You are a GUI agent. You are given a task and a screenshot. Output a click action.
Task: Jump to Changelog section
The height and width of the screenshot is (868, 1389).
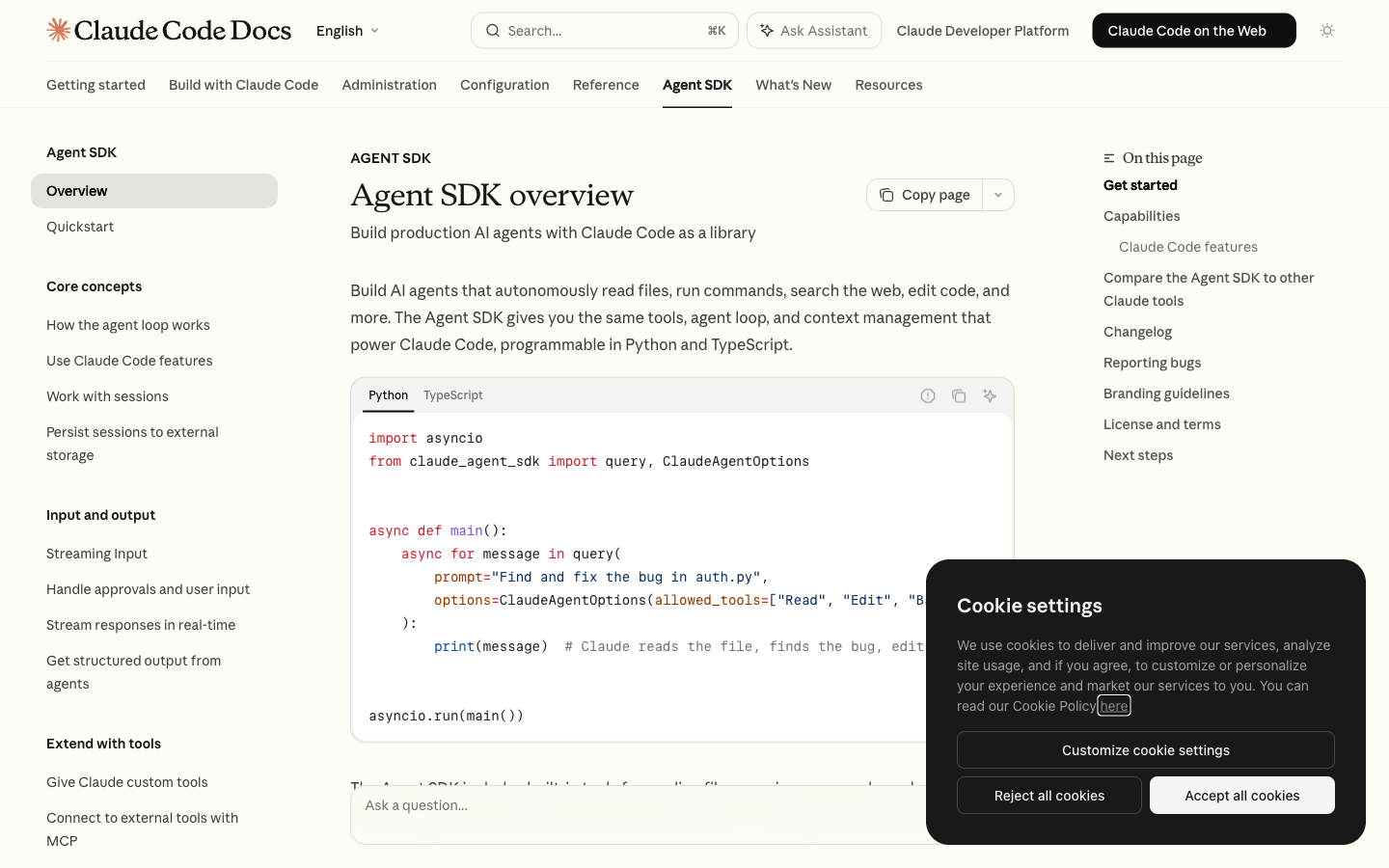pyautogui.click(x=1137, y=332)
